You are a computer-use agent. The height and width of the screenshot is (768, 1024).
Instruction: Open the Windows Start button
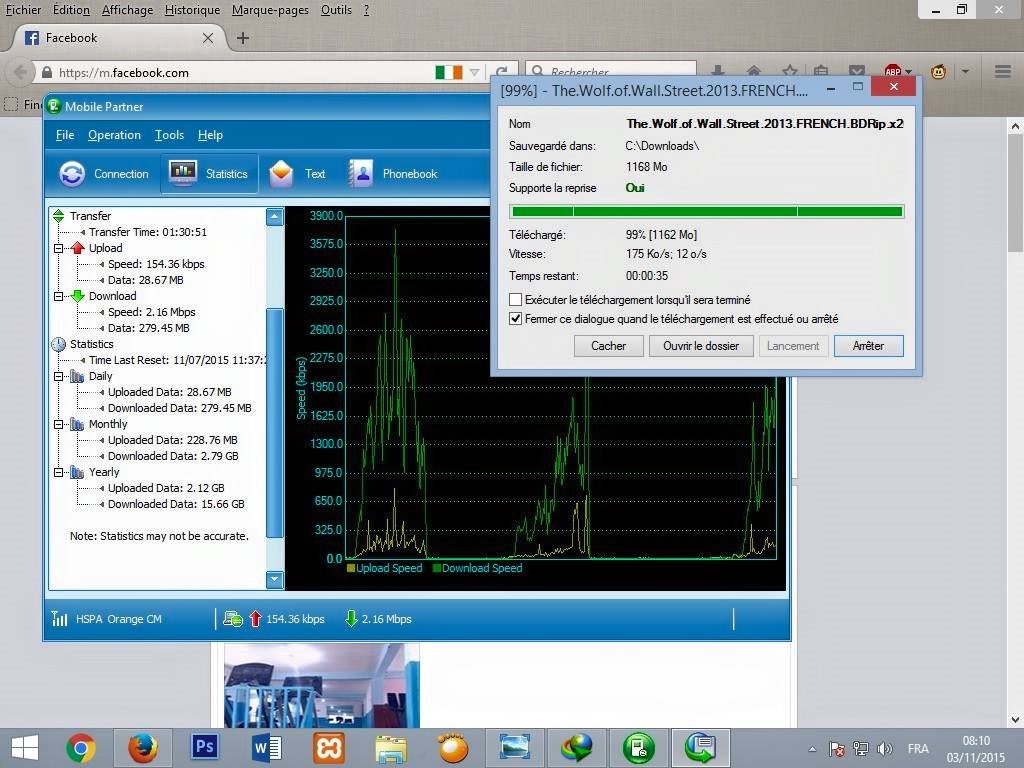pos(25,748)
